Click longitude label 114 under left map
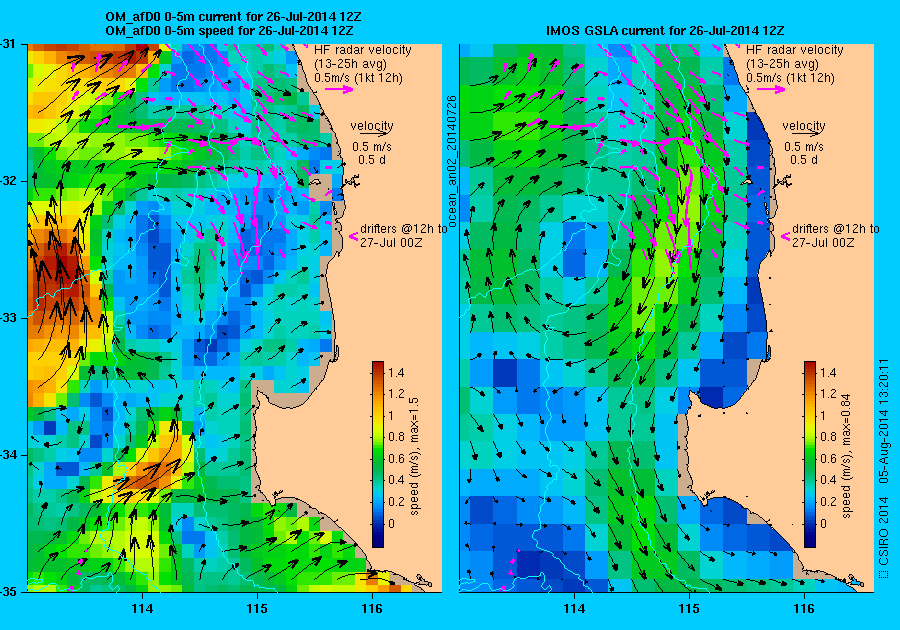Image resolution: width=900 pixels, height=630 pixels. (142, 609)
